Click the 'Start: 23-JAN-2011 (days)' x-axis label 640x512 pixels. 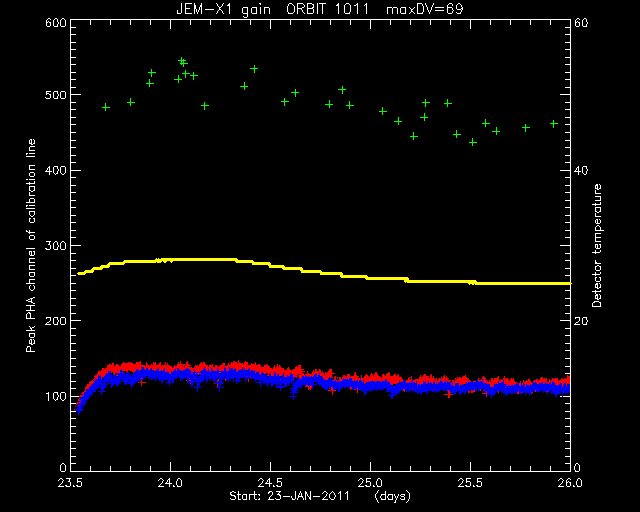(320, 496)
